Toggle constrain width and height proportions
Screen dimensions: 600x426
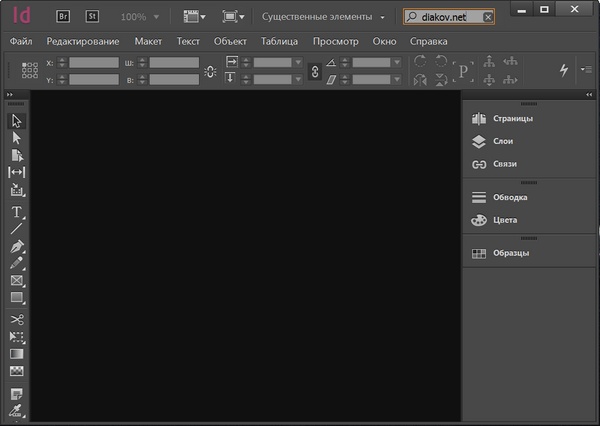(210, 72)
